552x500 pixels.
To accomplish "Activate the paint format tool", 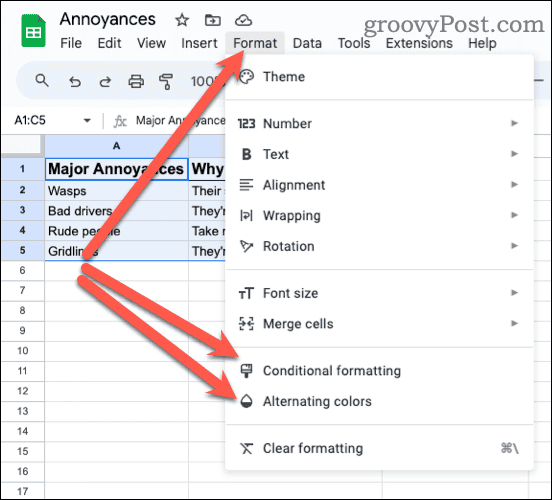I will tap(165, 82).
